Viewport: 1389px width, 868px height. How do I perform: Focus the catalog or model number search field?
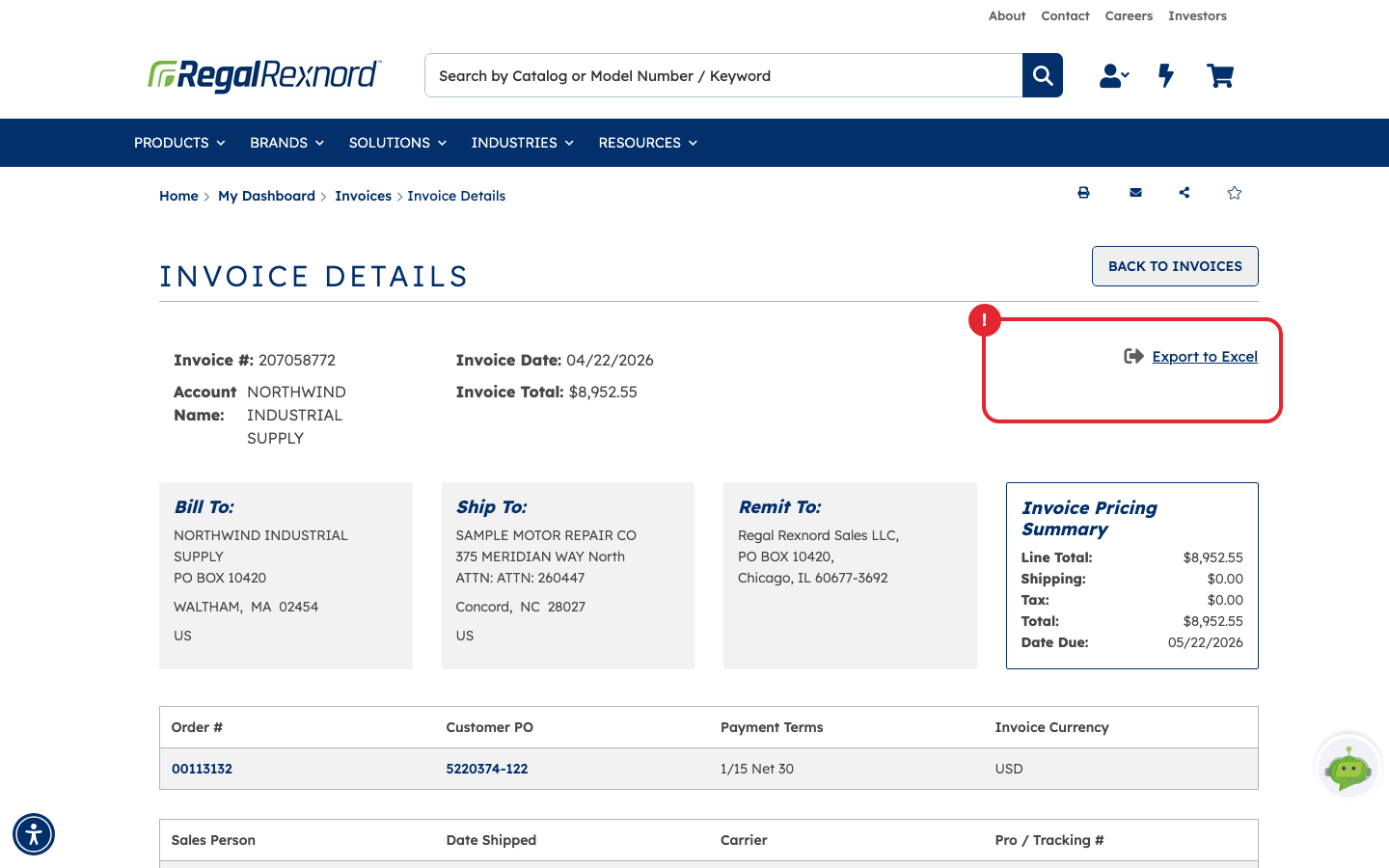point(723,75)
